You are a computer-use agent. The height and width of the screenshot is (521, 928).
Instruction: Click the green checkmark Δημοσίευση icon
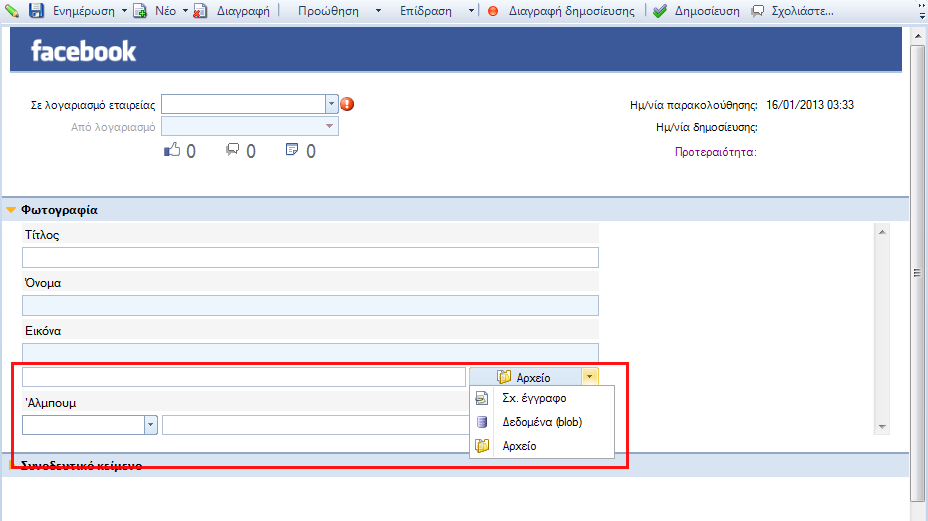coord(660,11)
